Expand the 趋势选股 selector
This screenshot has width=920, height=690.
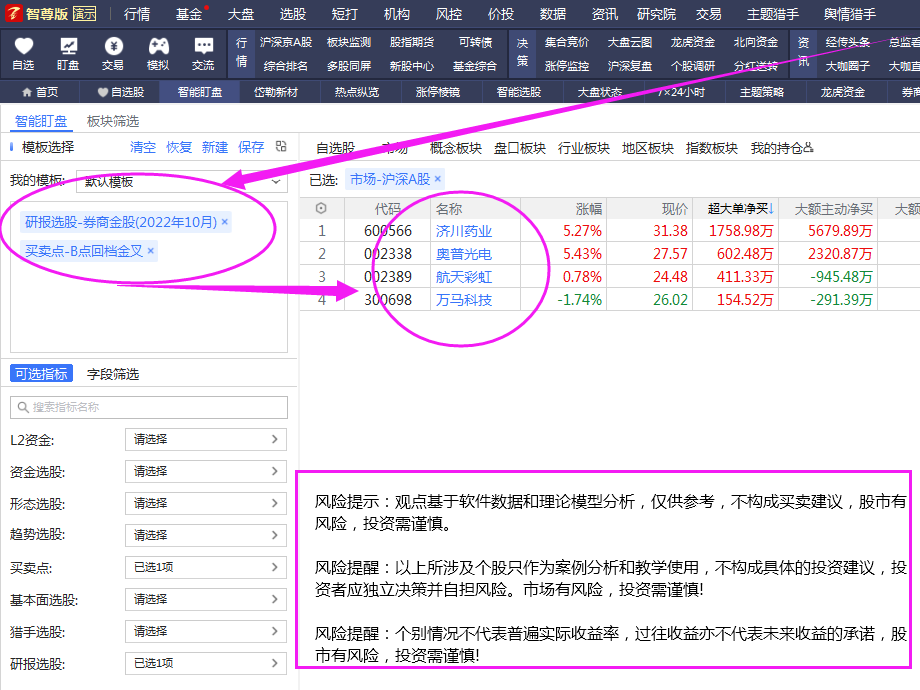205,535
